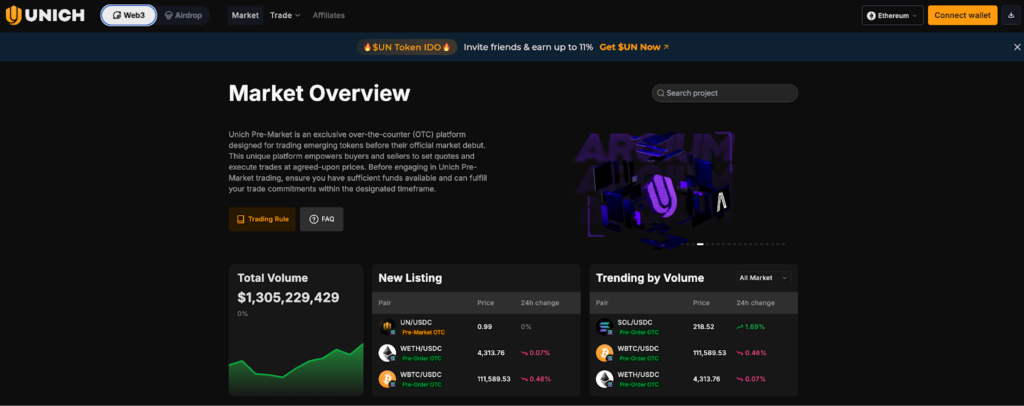Screen dimensions: 1024x406
Task: Click the $1,305,229,429 total volume figure
Action: click(288, 298)
